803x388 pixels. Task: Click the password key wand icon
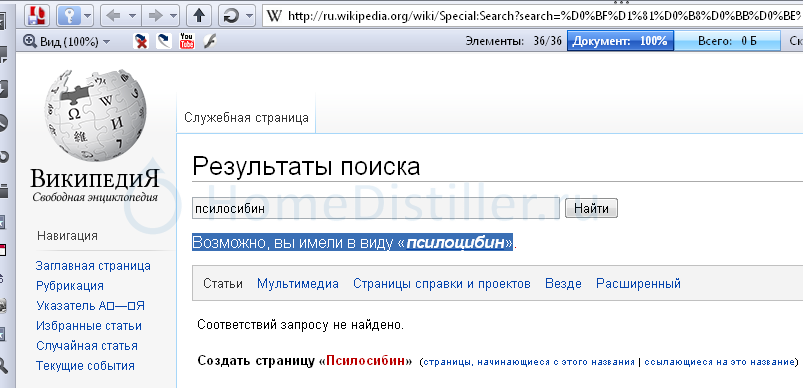tap(70, 16)
